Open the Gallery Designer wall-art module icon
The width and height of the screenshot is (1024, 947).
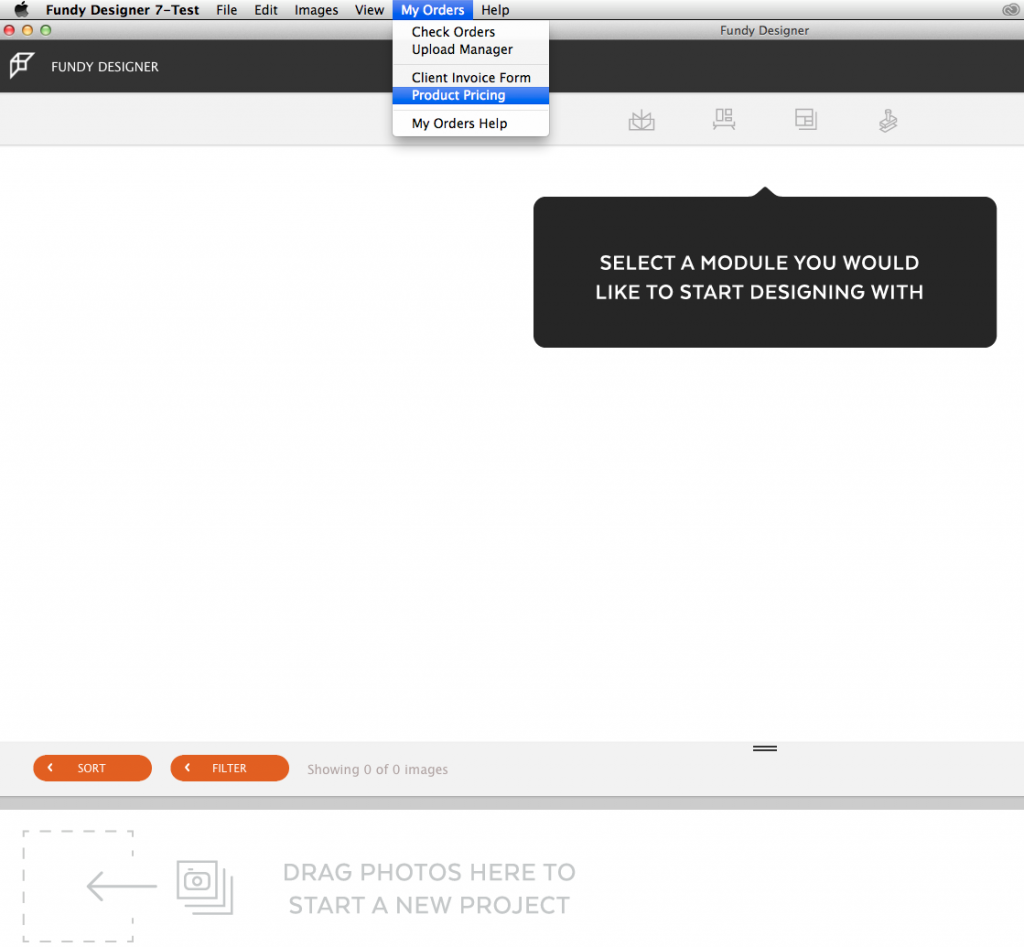[724, 120]
